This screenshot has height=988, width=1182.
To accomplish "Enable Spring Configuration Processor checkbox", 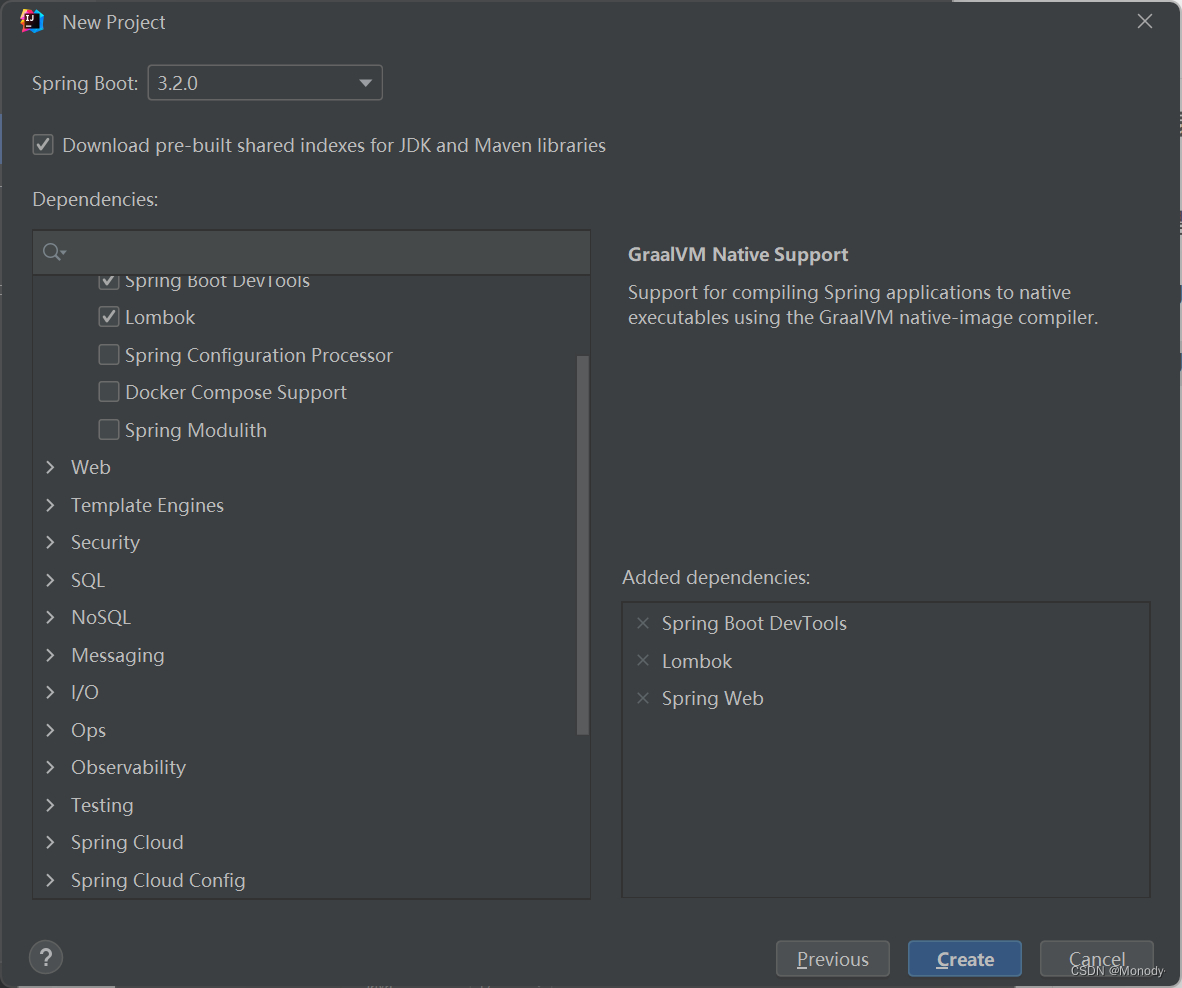I will (x=109, y=354).
